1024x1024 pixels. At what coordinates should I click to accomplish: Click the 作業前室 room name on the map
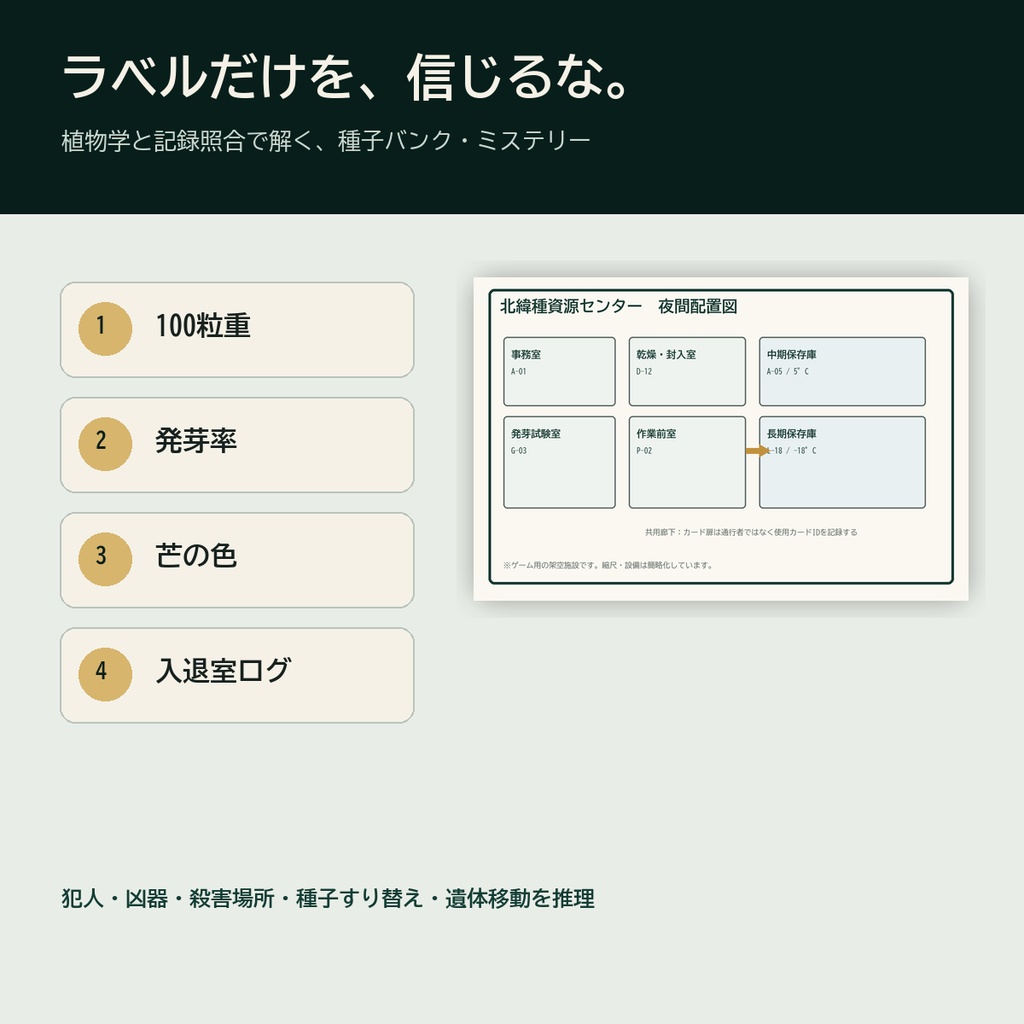(x=656, y=434)
